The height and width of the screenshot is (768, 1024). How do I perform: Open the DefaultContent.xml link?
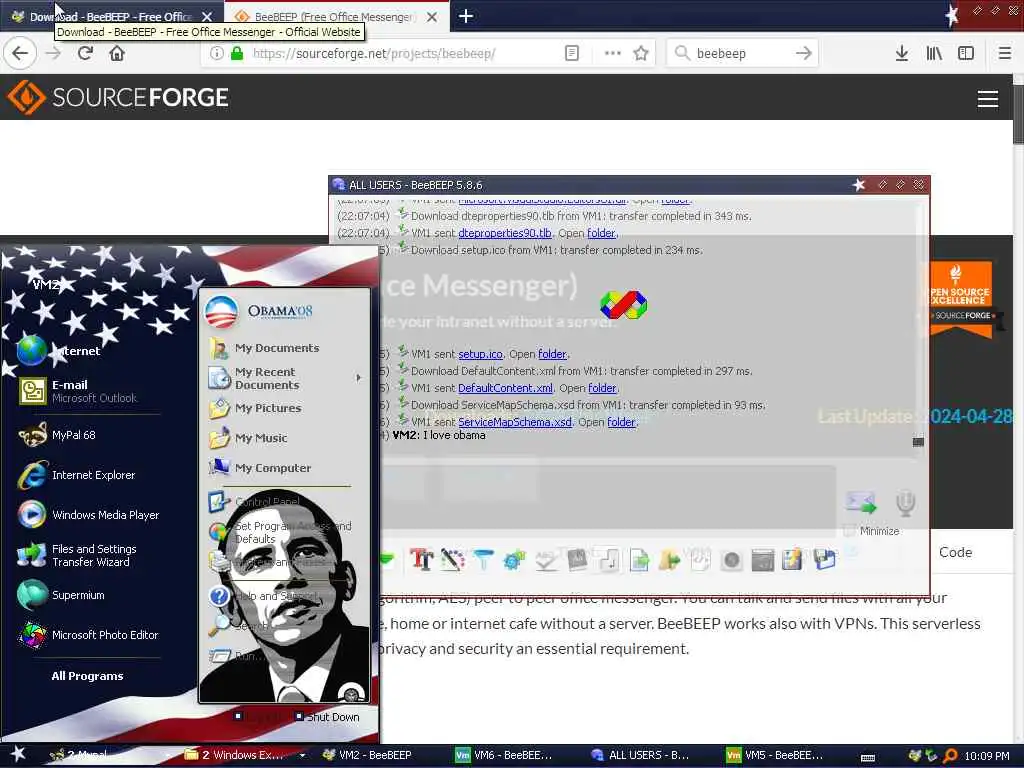(x=505, y=388)
